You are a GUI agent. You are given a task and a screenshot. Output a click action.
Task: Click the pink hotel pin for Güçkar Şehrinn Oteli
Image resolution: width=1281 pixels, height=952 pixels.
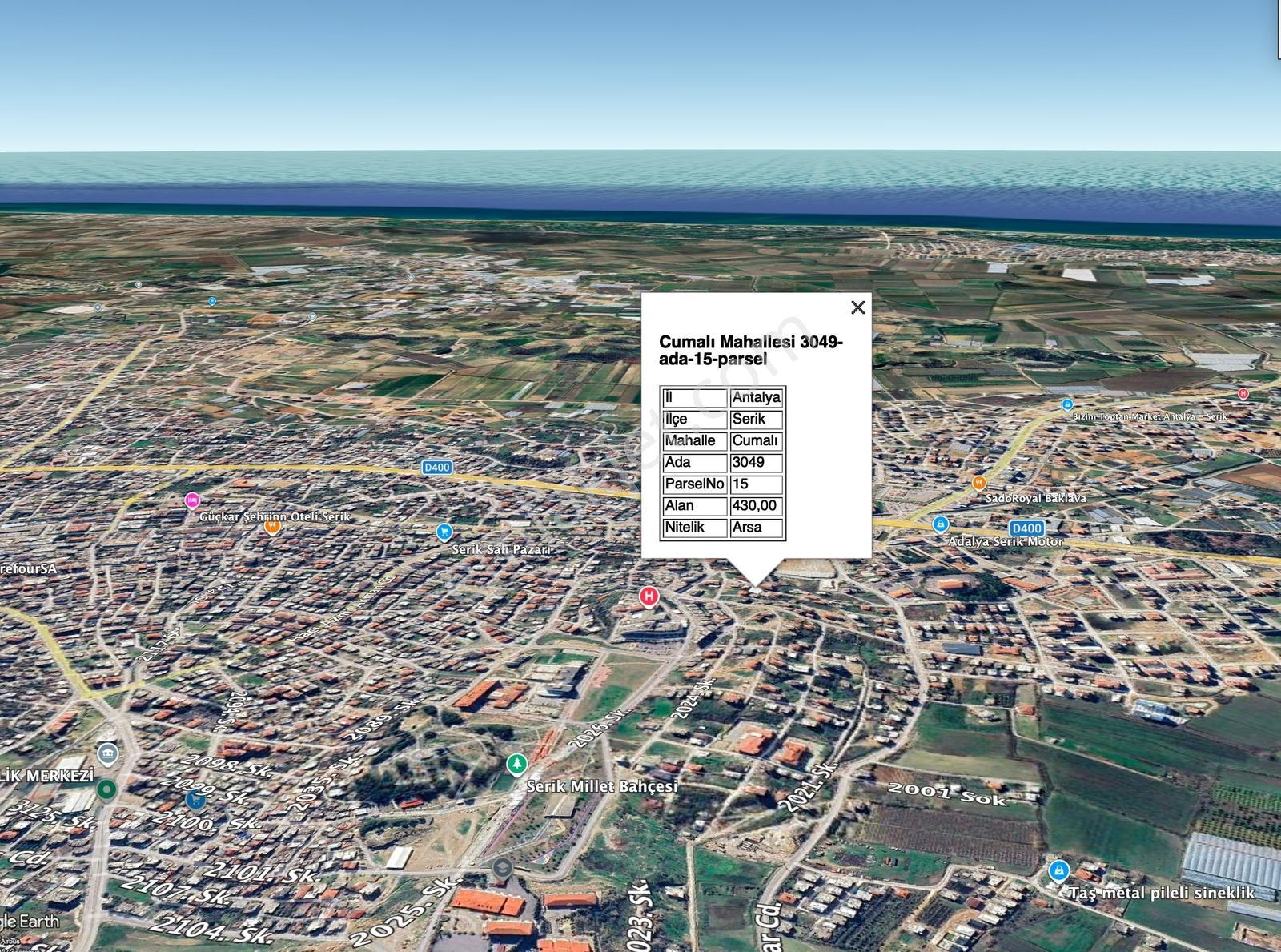pyautogui.click(x=192, y=500)
